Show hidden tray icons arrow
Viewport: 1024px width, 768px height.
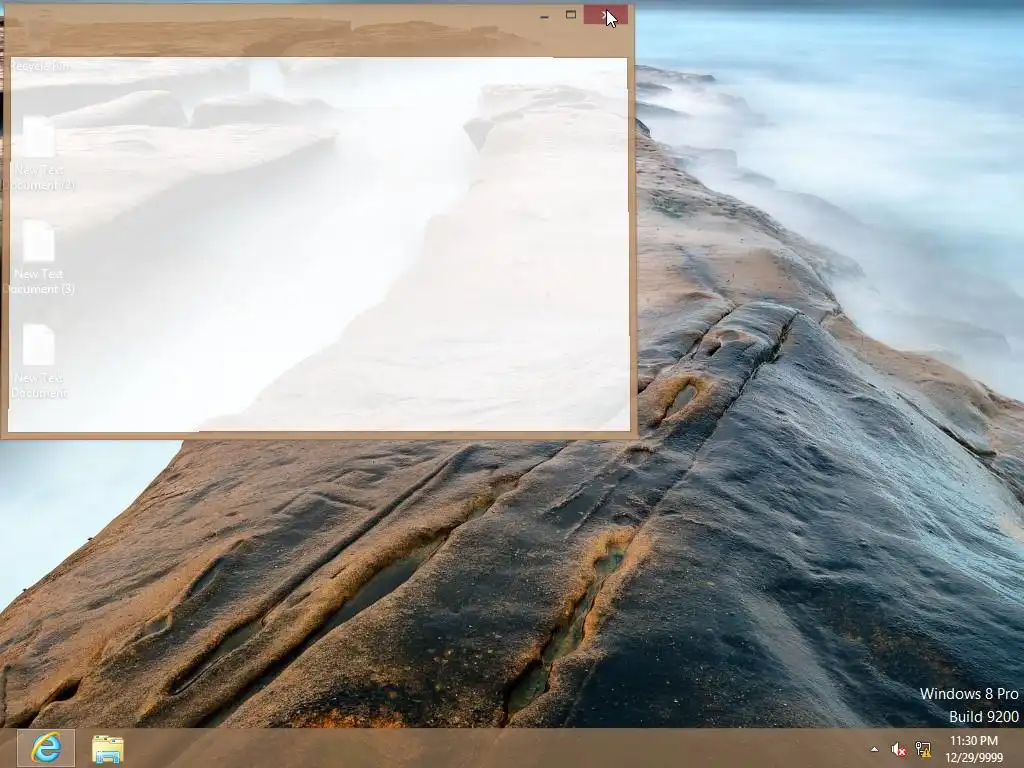tap(874, 749)
